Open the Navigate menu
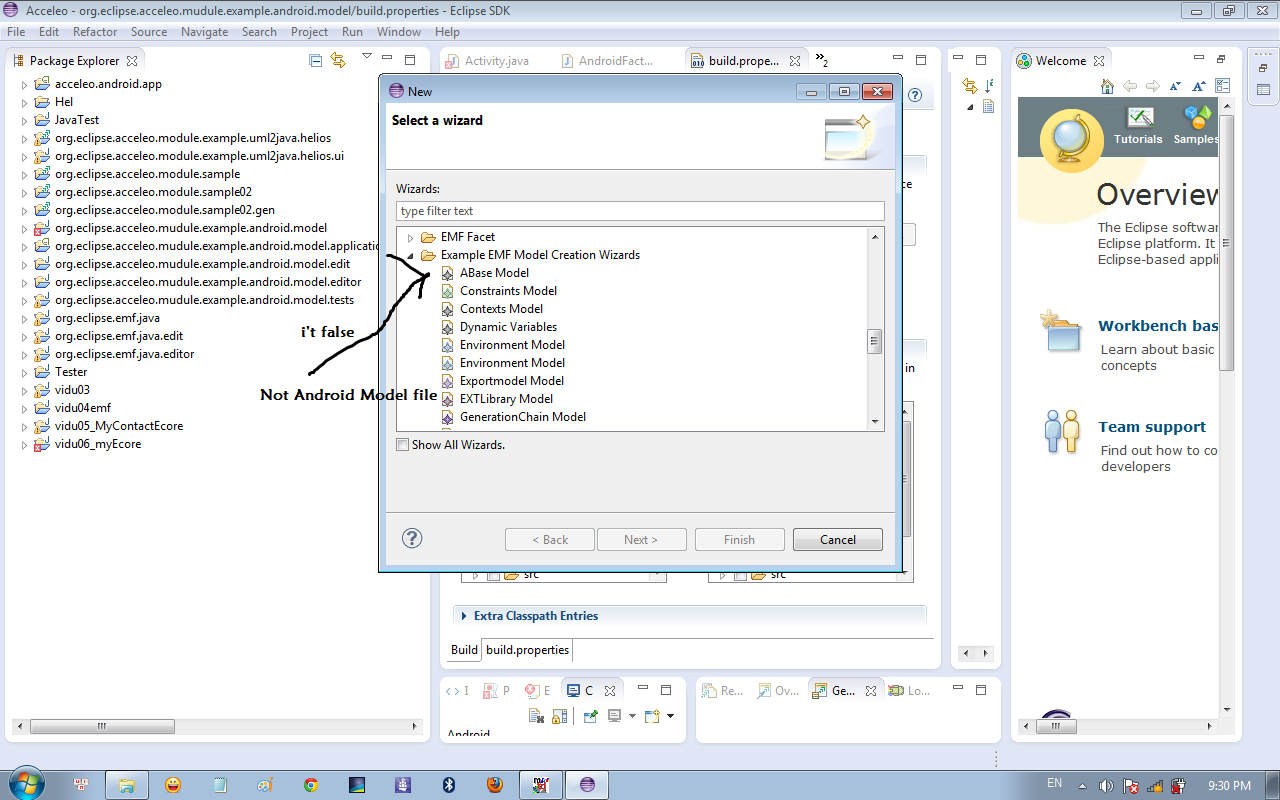The image size is (1280, 800). pyautogui.click(x=204, y=32)
